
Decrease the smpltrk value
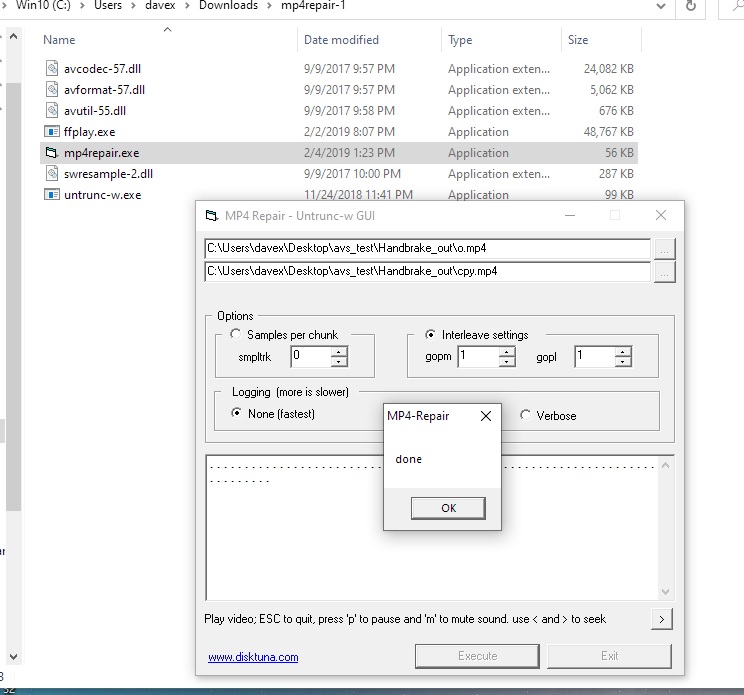pos(339,361)
